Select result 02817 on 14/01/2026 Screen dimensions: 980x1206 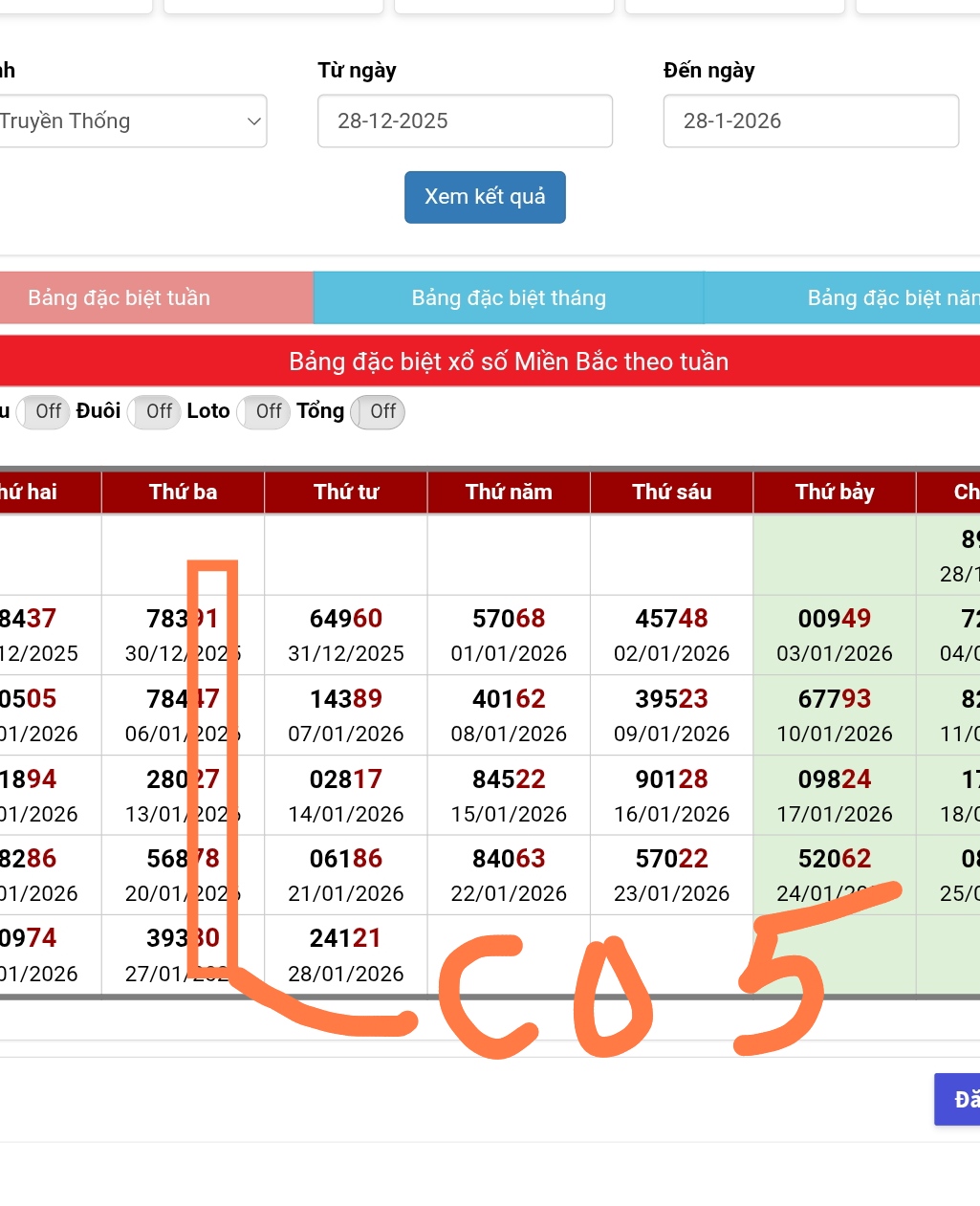click(x=346, y=779)
